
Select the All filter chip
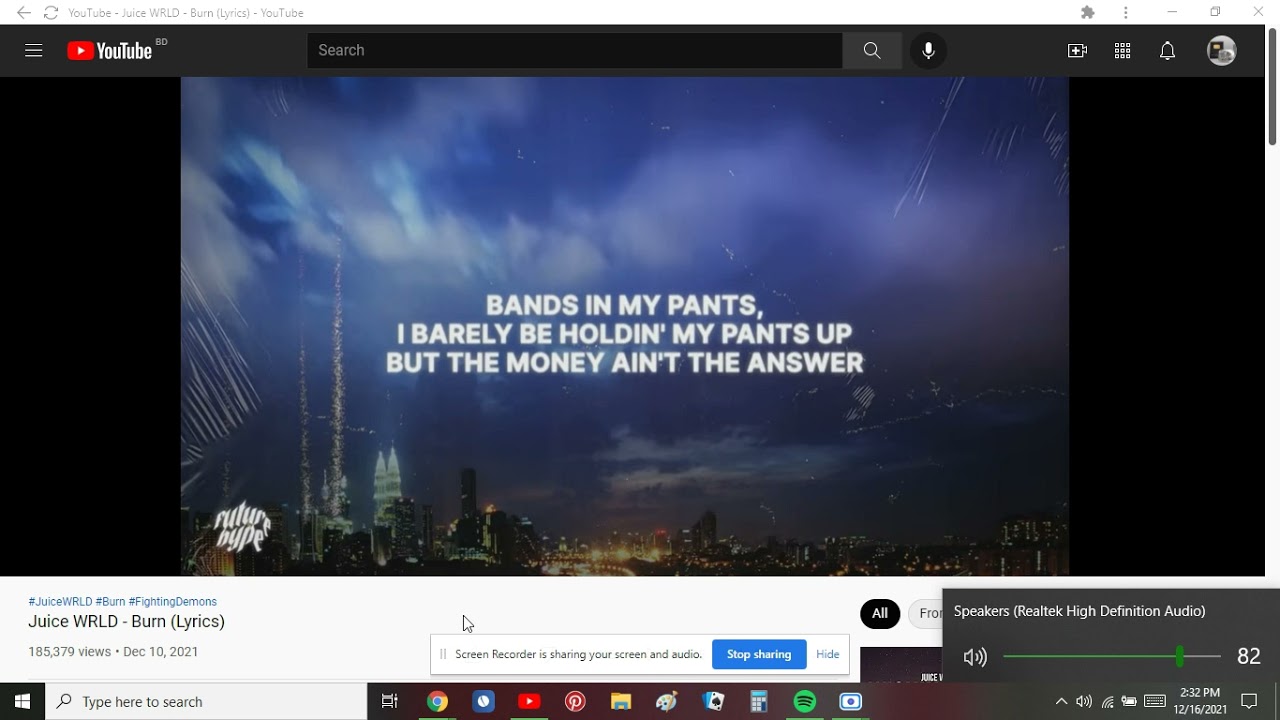point(880,613)
